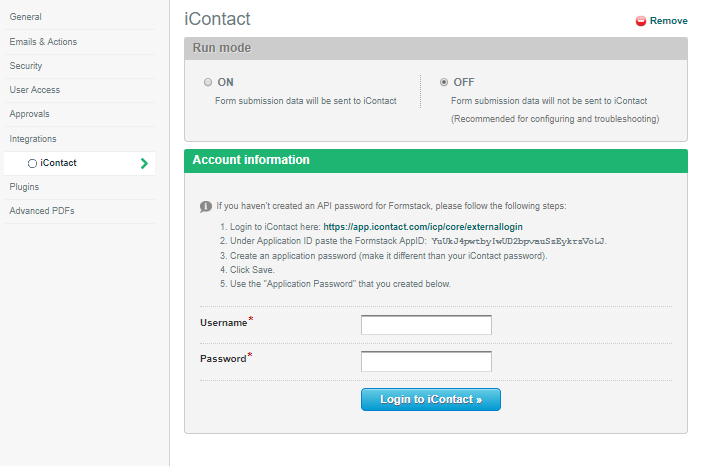The height and width of the screenshot is (466, 702).
Task: Click the Remove link text
Action: (669, 21)
